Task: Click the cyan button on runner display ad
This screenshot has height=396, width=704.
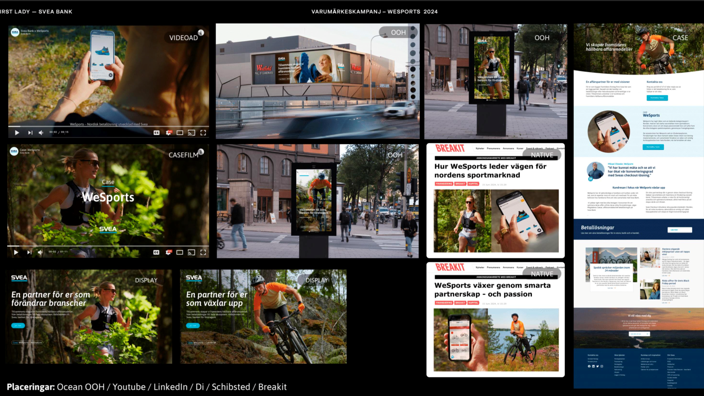Action: click(18, 326)
